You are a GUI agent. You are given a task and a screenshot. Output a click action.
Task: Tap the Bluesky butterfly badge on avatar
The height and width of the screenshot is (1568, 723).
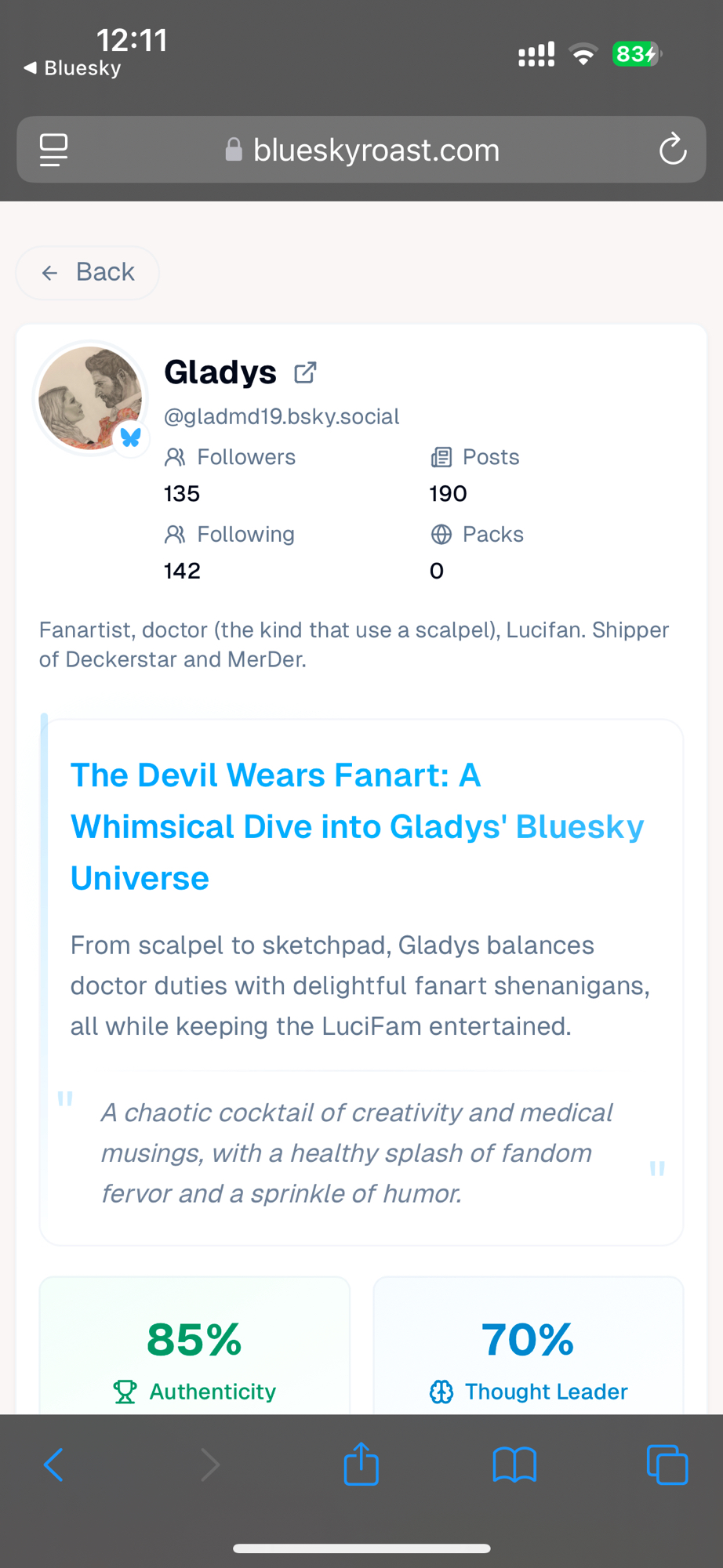click(131, 437)
